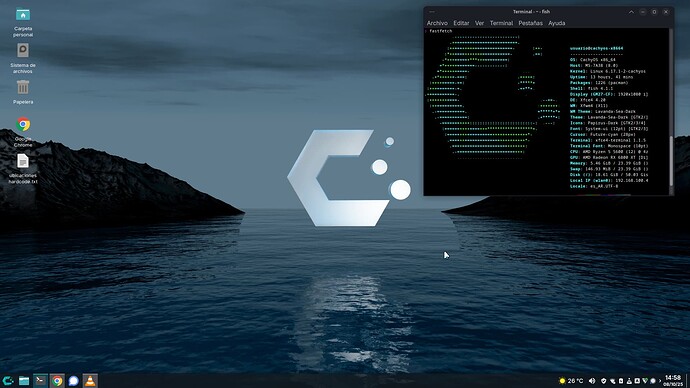Click the Shell: fish 4.1.1 line
Viewport: 690px width, 388px height.
[591, 88]
